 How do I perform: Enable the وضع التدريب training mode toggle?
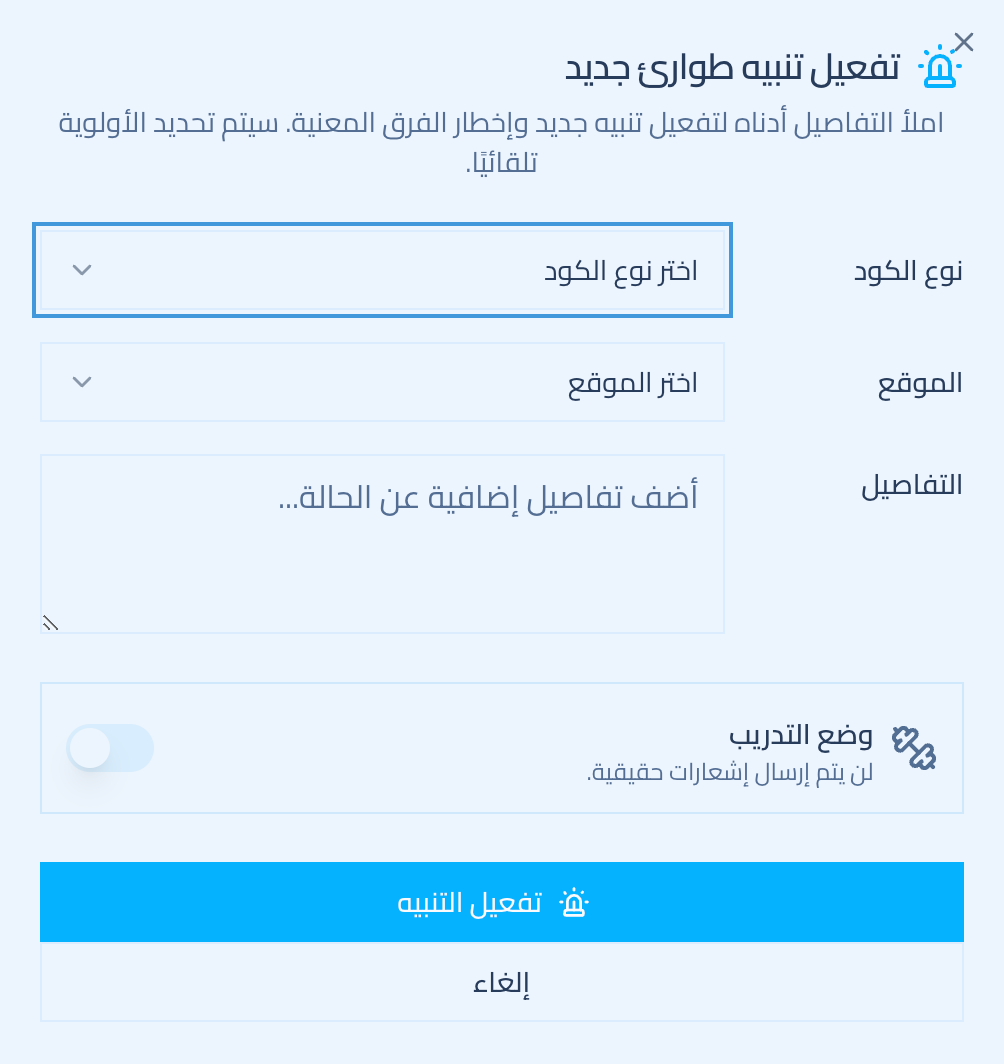[110, 748]
